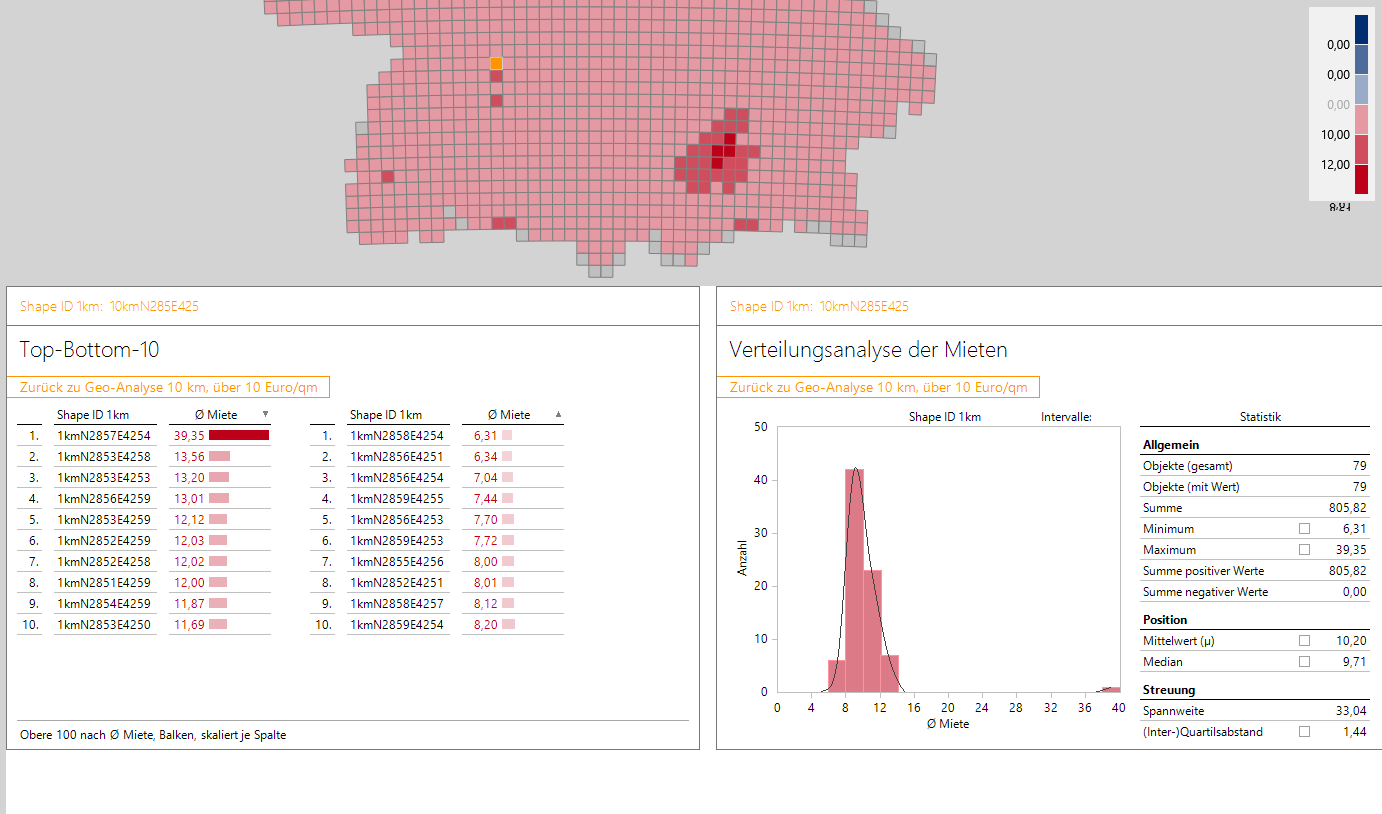Viewport: 1382px width, 814px height.
Task: Click 'Zurück zu Geo-Analyse' link under Verteilungsanalyse
Action: (x=878, y=387)
